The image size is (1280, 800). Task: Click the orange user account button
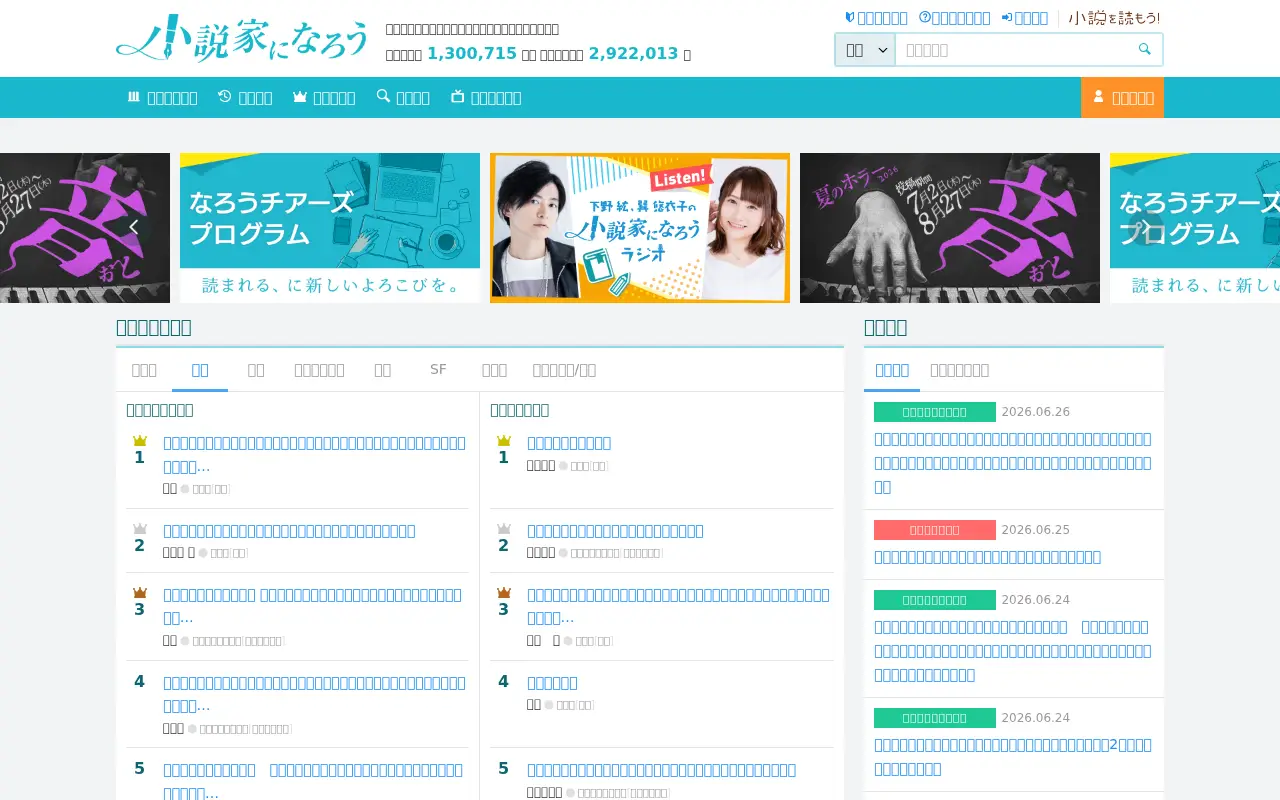[x=1122, y=97]
